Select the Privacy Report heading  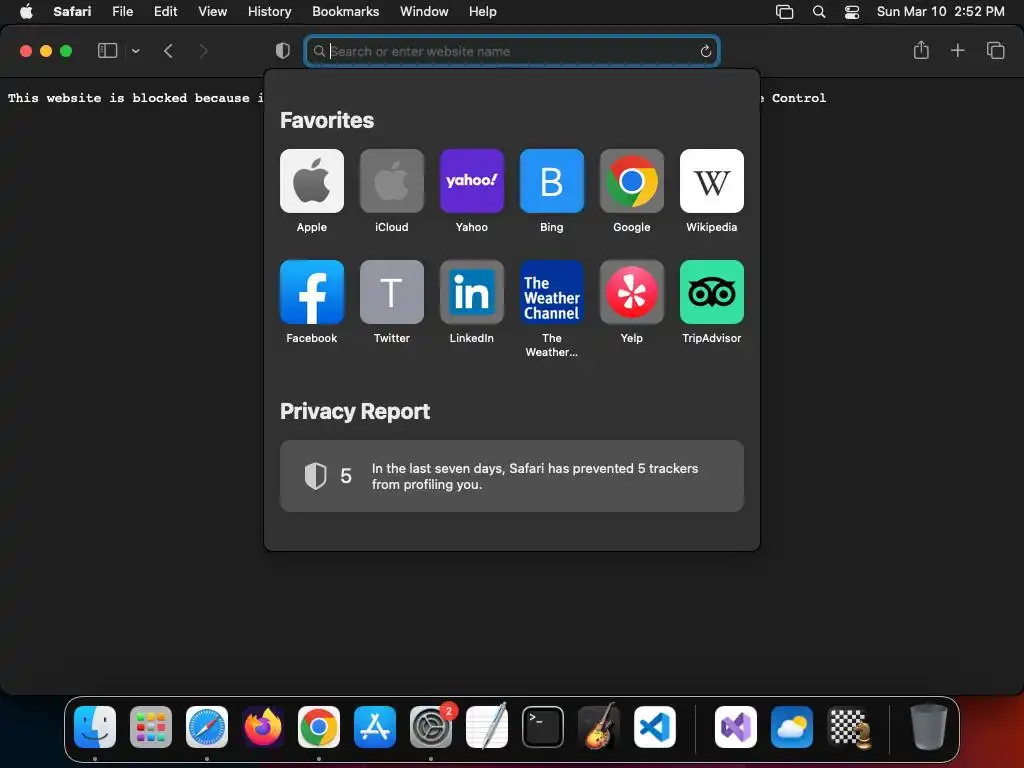tap(355, 411)
